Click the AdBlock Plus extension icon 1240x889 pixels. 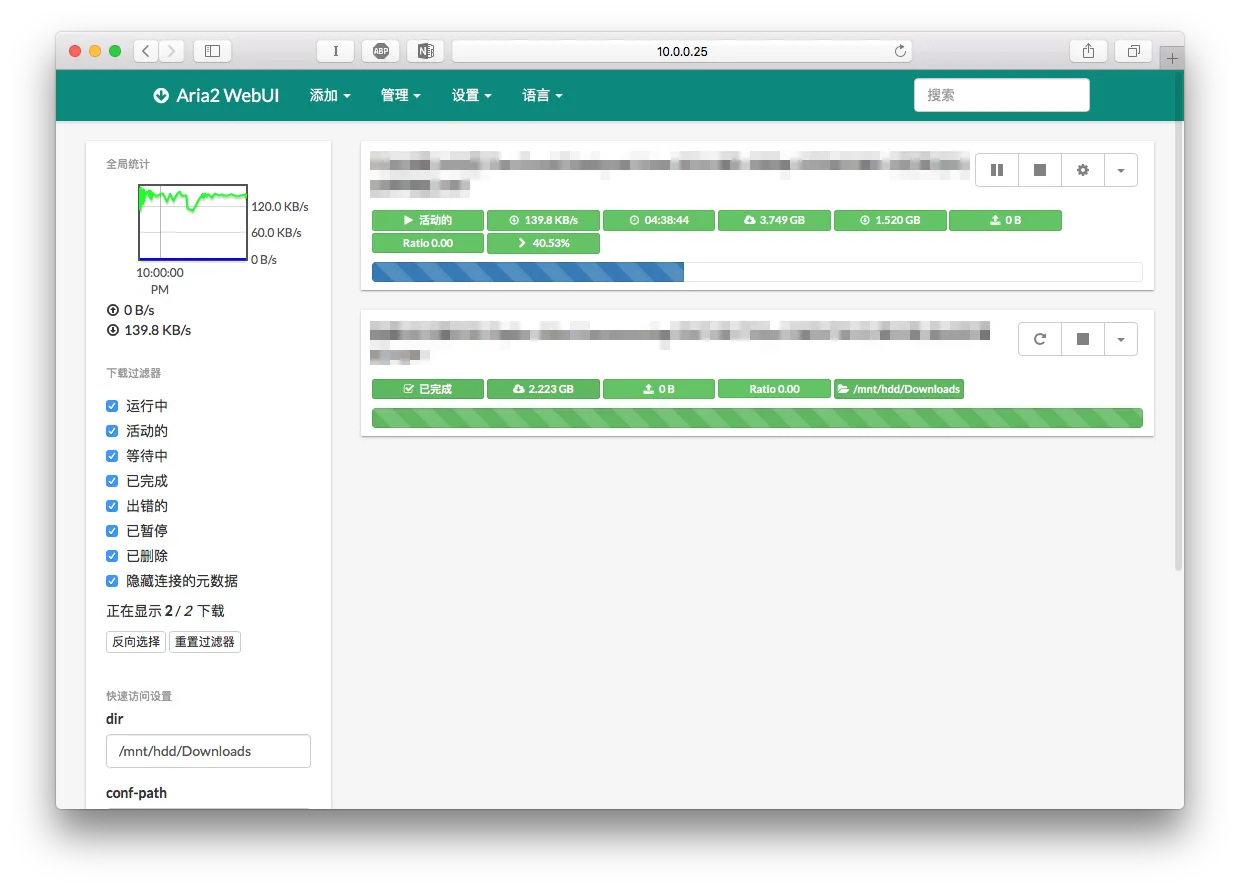click(381, 51)
